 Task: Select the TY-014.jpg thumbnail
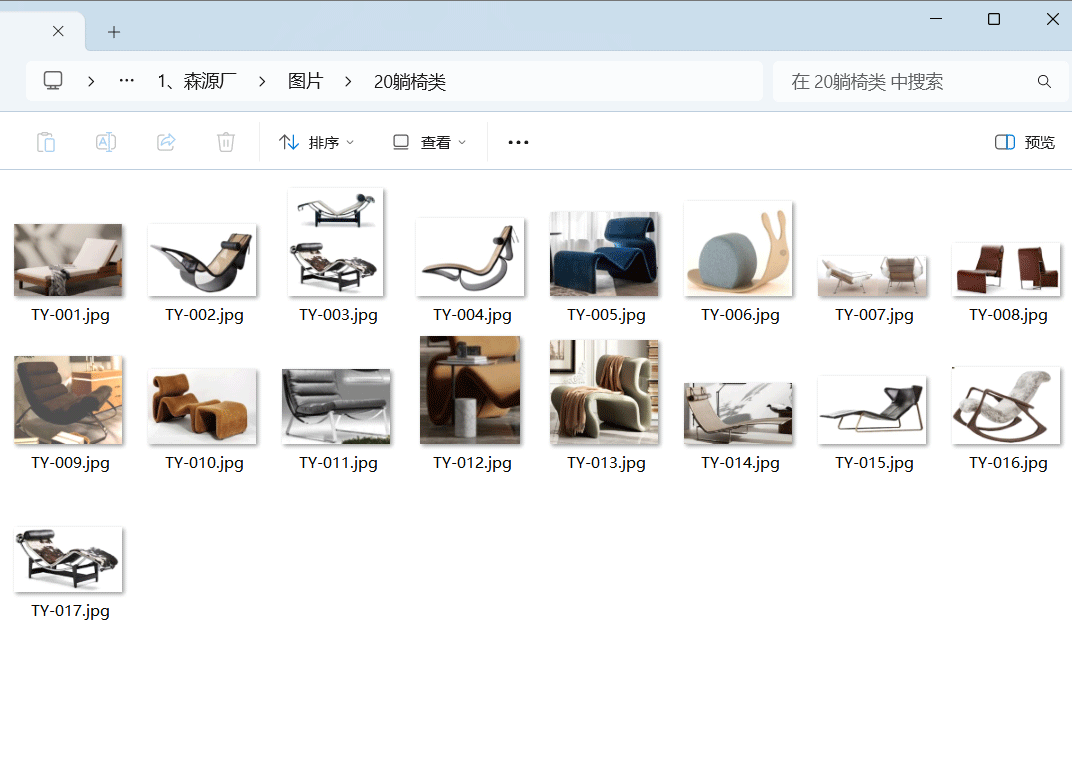click(x=738, y=414)
